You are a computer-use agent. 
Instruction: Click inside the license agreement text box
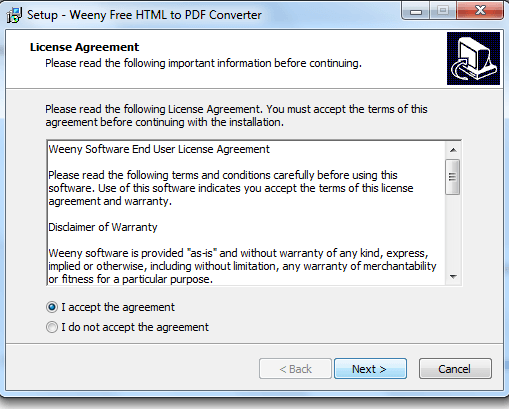pos(247,213)
